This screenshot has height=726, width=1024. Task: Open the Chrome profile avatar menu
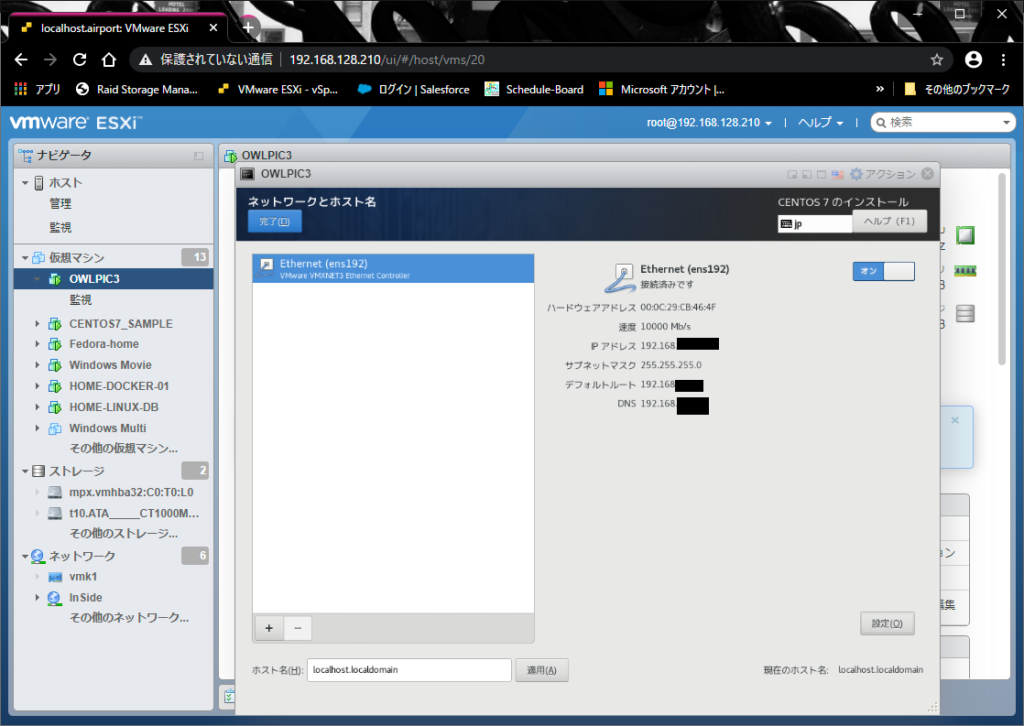click(973, 59)
